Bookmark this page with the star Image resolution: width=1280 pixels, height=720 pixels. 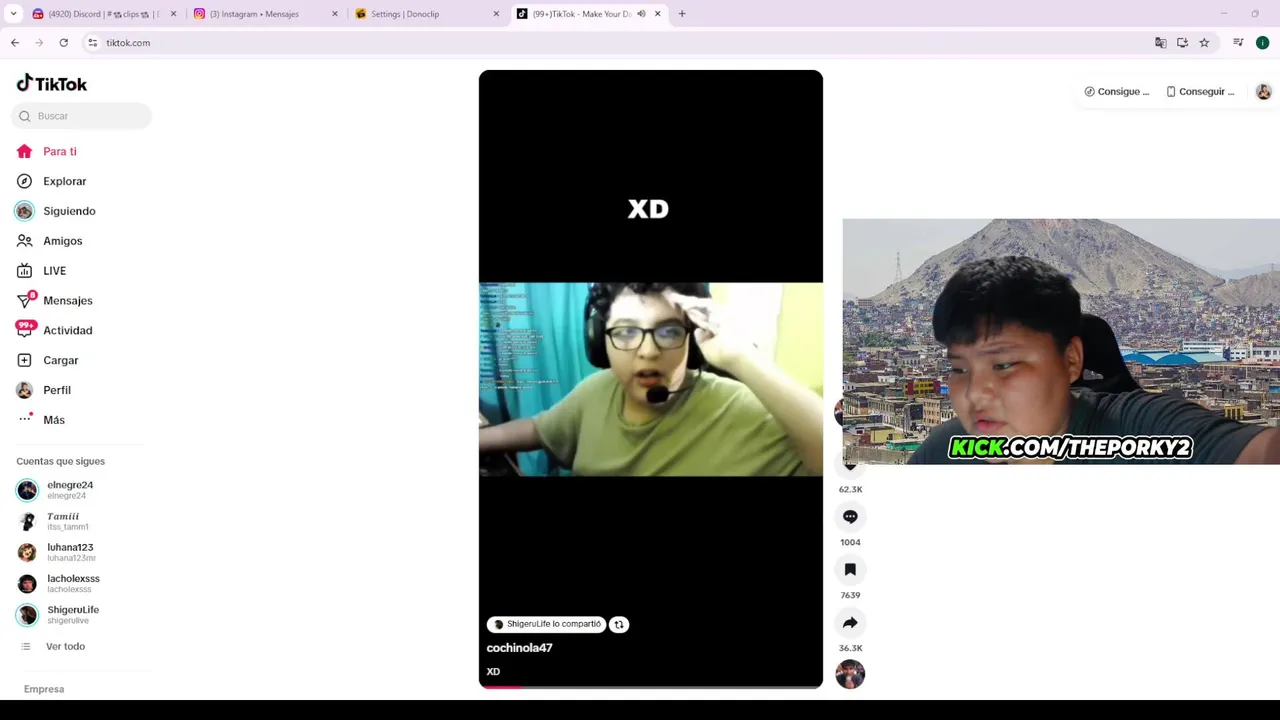(1204, 43)
